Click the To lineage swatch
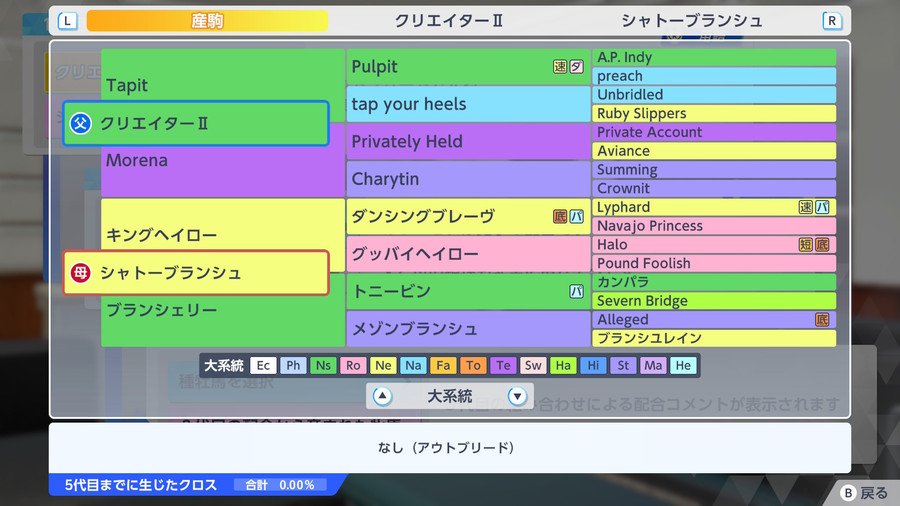 [473, 365]
